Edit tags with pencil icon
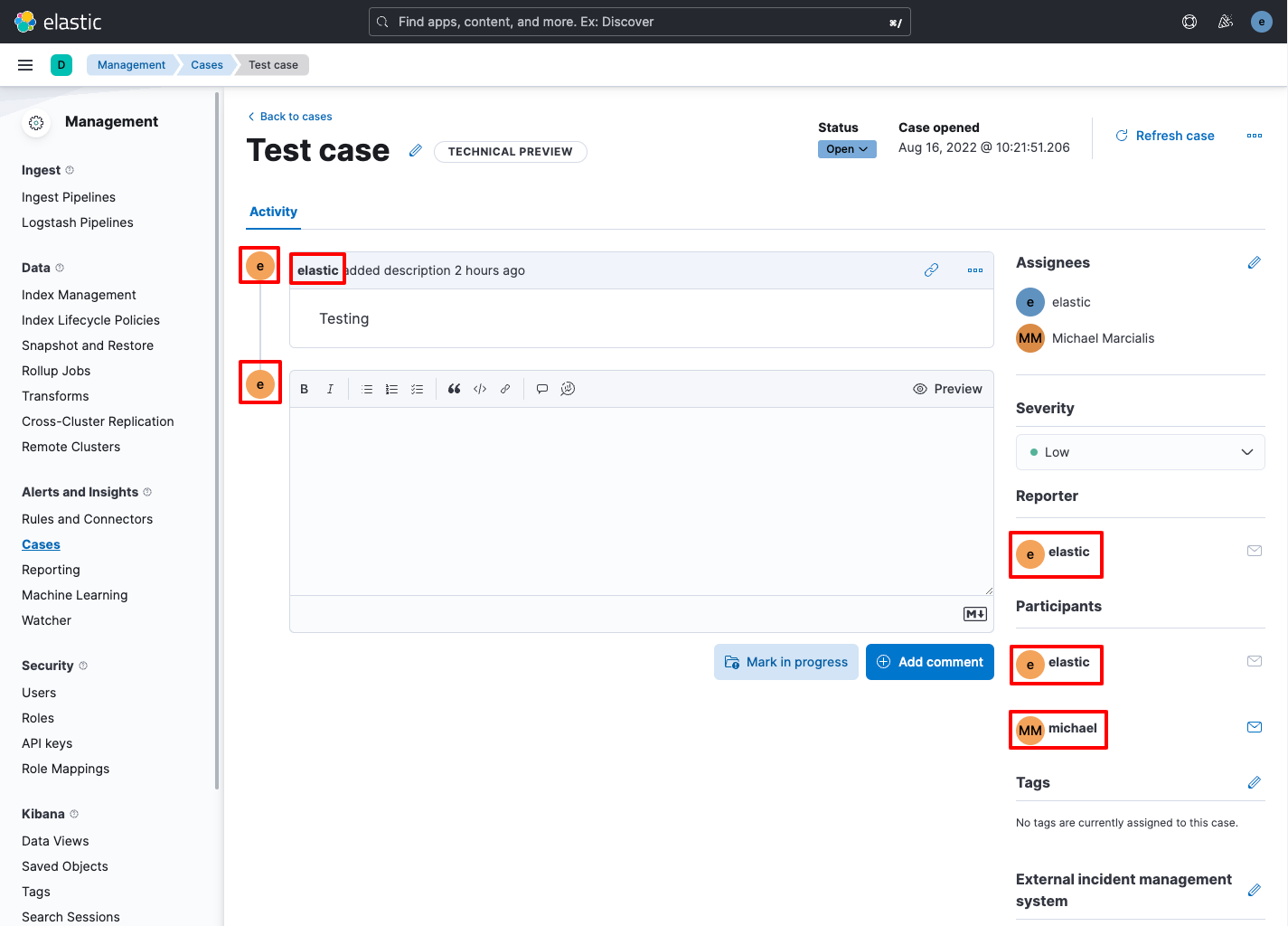1288x926 pixels. coord(1255,782)
